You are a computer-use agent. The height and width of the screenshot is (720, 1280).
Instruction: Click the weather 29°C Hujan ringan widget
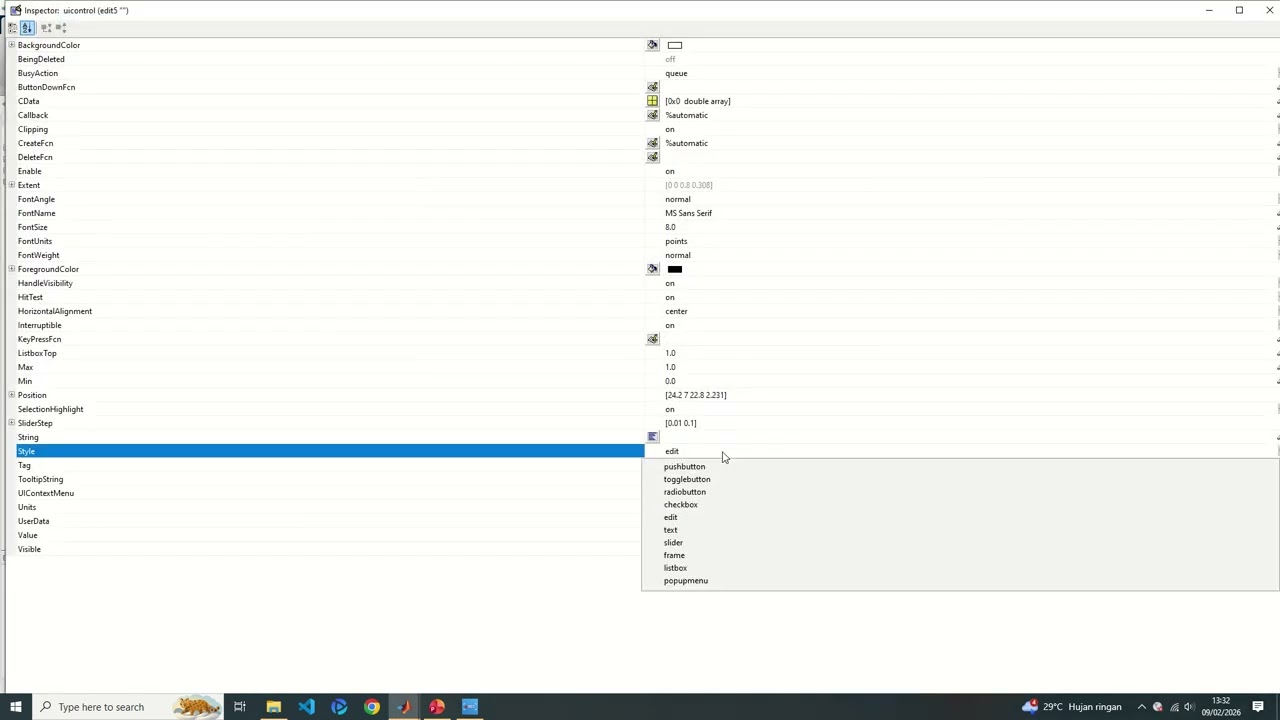1071,707
